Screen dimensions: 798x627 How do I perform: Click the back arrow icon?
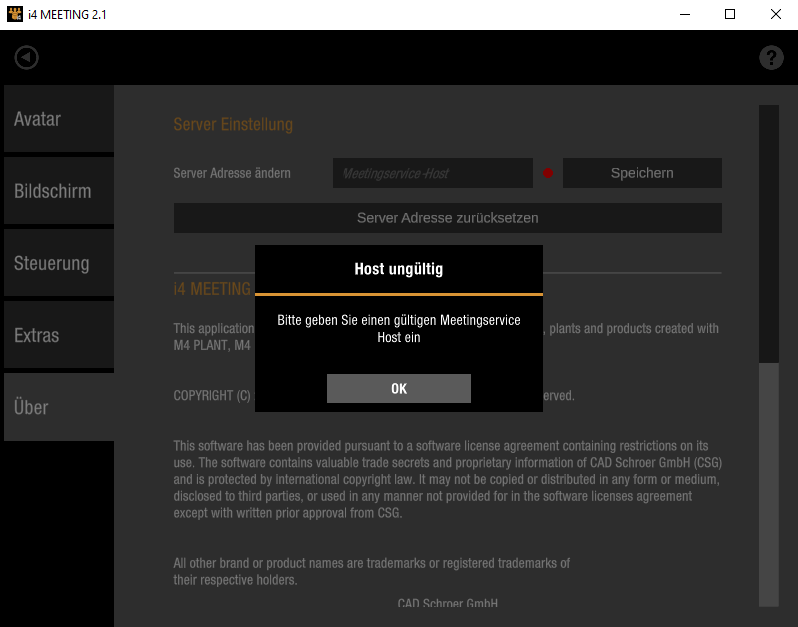pyautogui.click(x=26, y=58)
